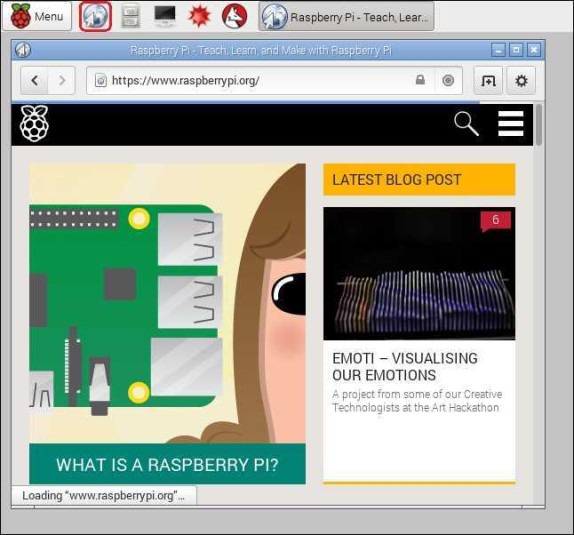Screen dimensions: 574x535
Task: Open the website search magnifier
Action: click(x=466, y=124)
